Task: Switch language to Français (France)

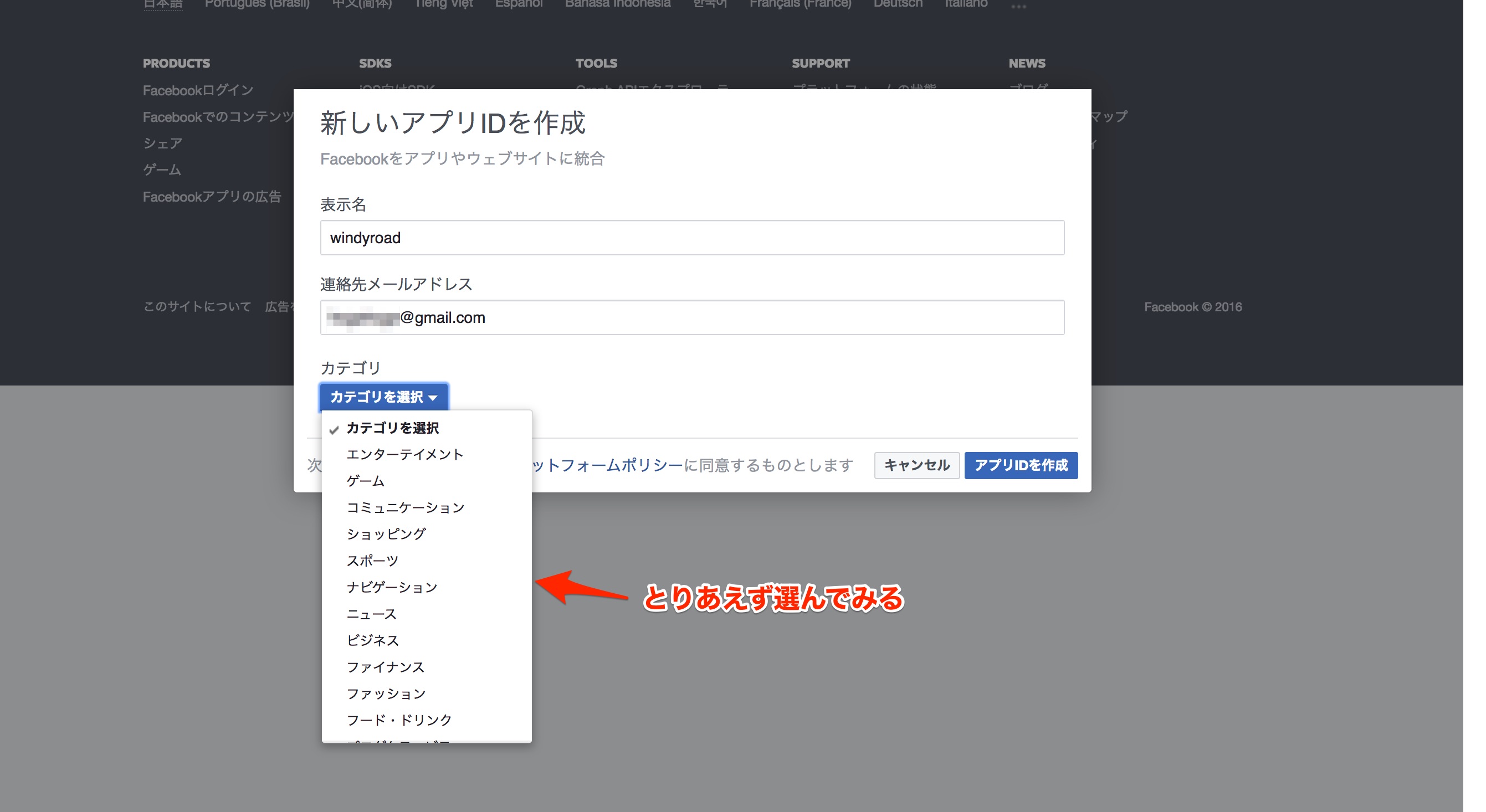Action: 801,3
